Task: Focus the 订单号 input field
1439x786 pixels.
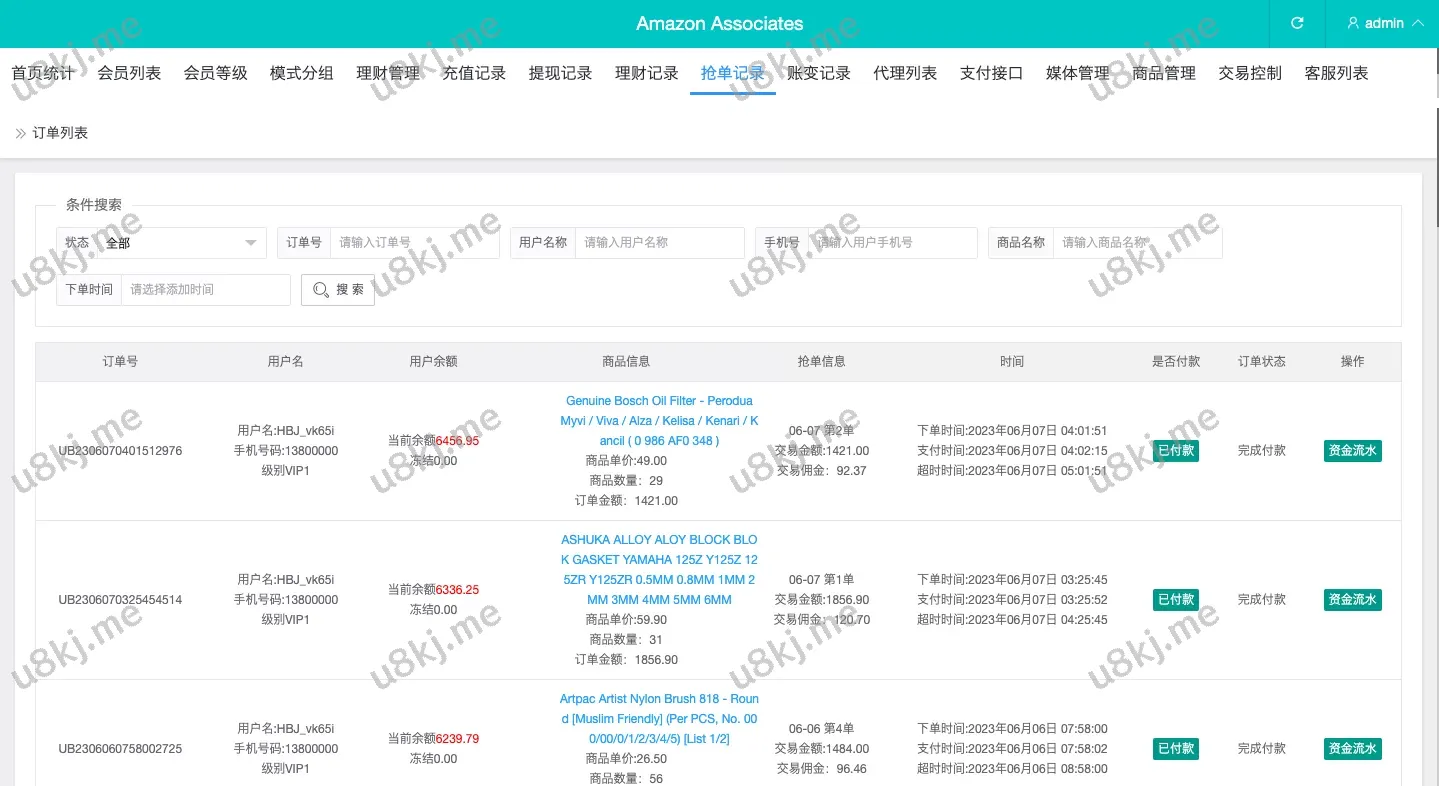Action: (x=414, y=243)
